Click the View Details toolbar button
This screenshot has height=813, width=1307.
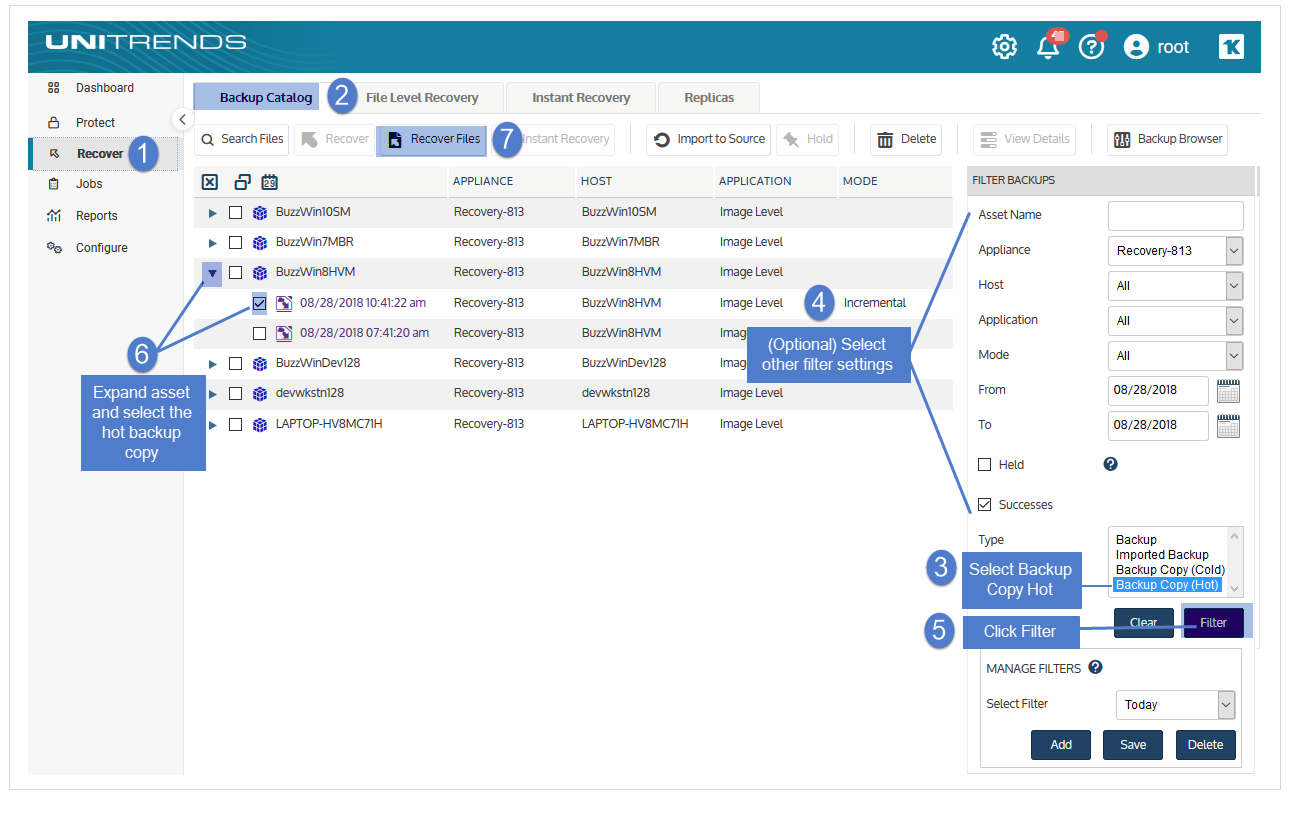(x=1024, y=139)
